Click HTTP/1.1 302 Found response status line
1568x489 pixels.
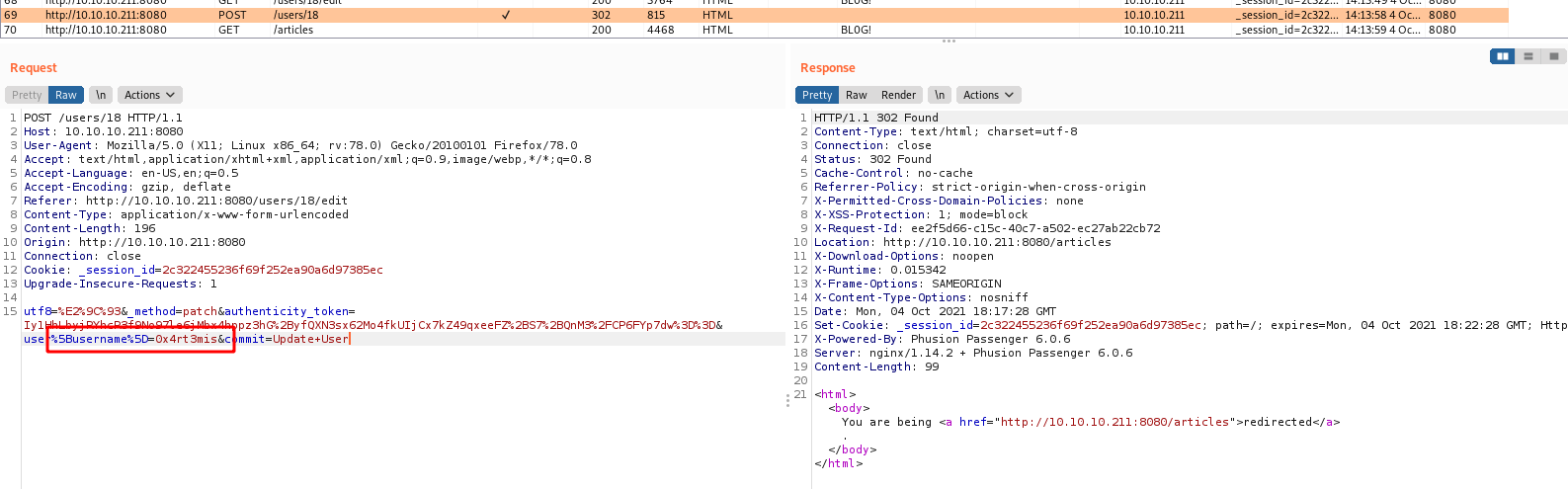pos(876,118)
